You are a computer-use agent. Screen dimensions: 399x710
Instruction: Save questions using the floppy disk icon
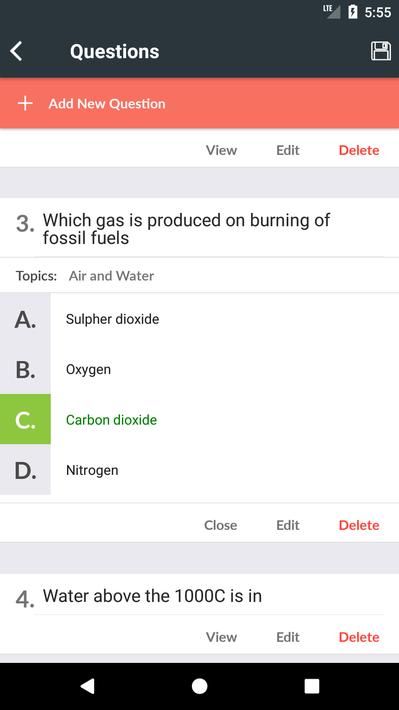[x=381, y=51]
